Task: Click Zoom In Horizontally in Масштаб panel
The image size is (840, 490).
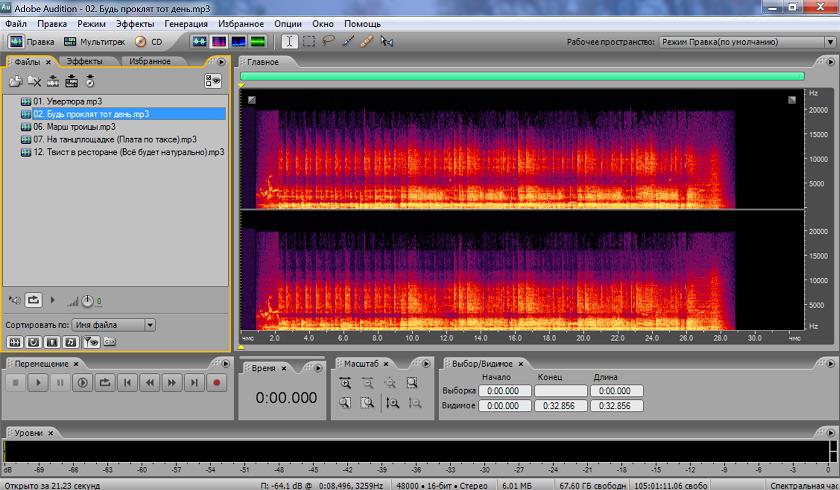Action: 346,383
